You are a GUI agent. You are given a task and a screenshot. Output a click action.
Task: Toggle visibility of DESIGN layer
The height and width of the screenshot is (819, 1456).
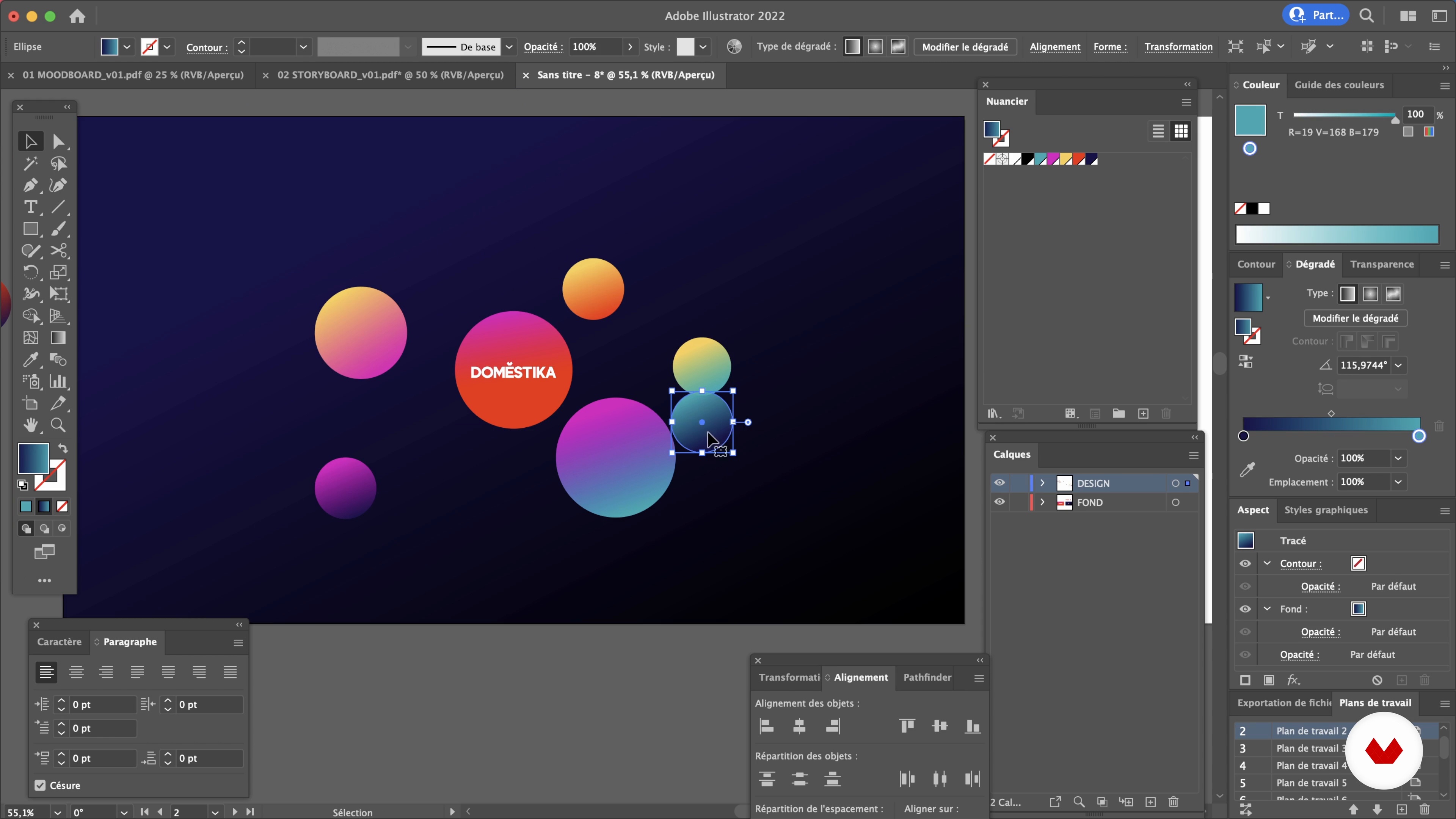click(999, 483)
